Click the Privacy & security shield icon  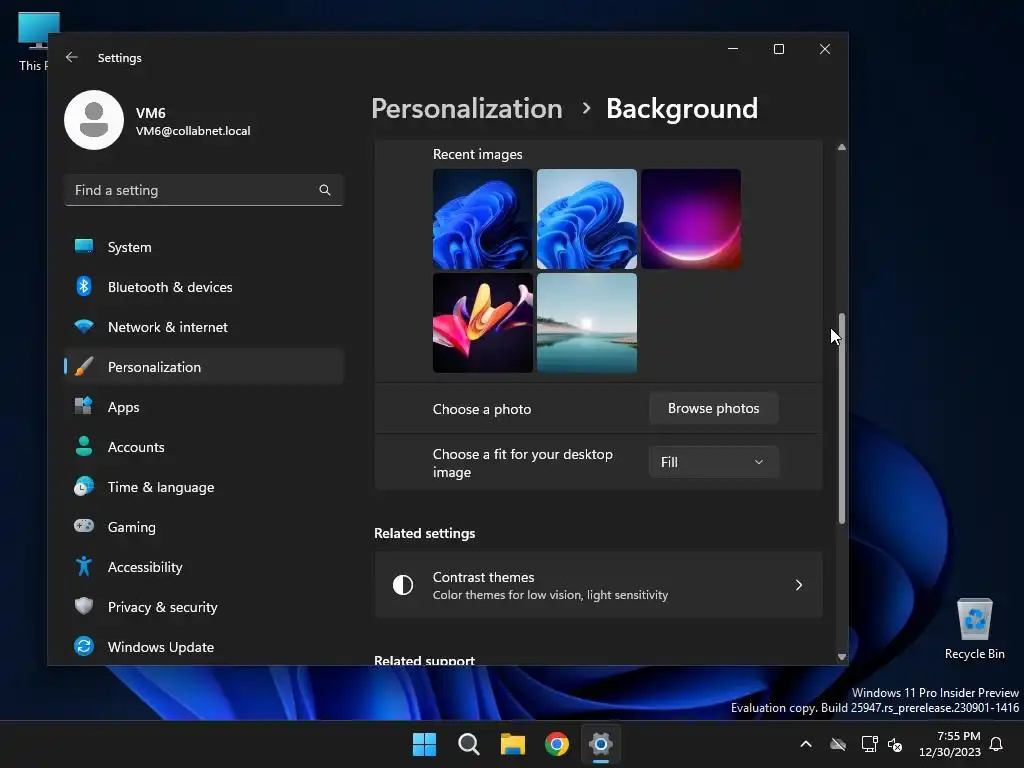pos(84,606)
